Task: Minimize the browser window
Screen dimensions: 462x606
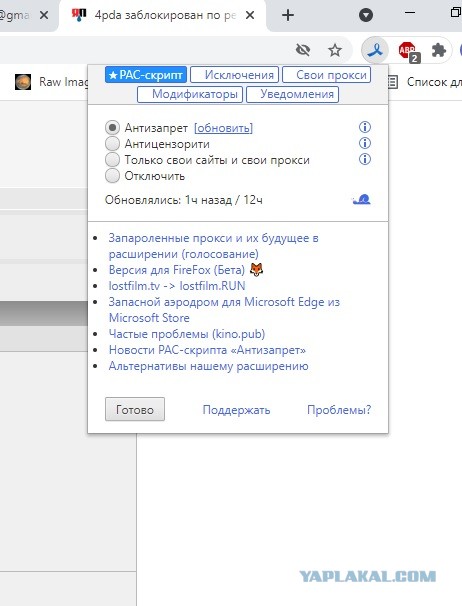Action: pyautogui.click(x=410, y=13)
